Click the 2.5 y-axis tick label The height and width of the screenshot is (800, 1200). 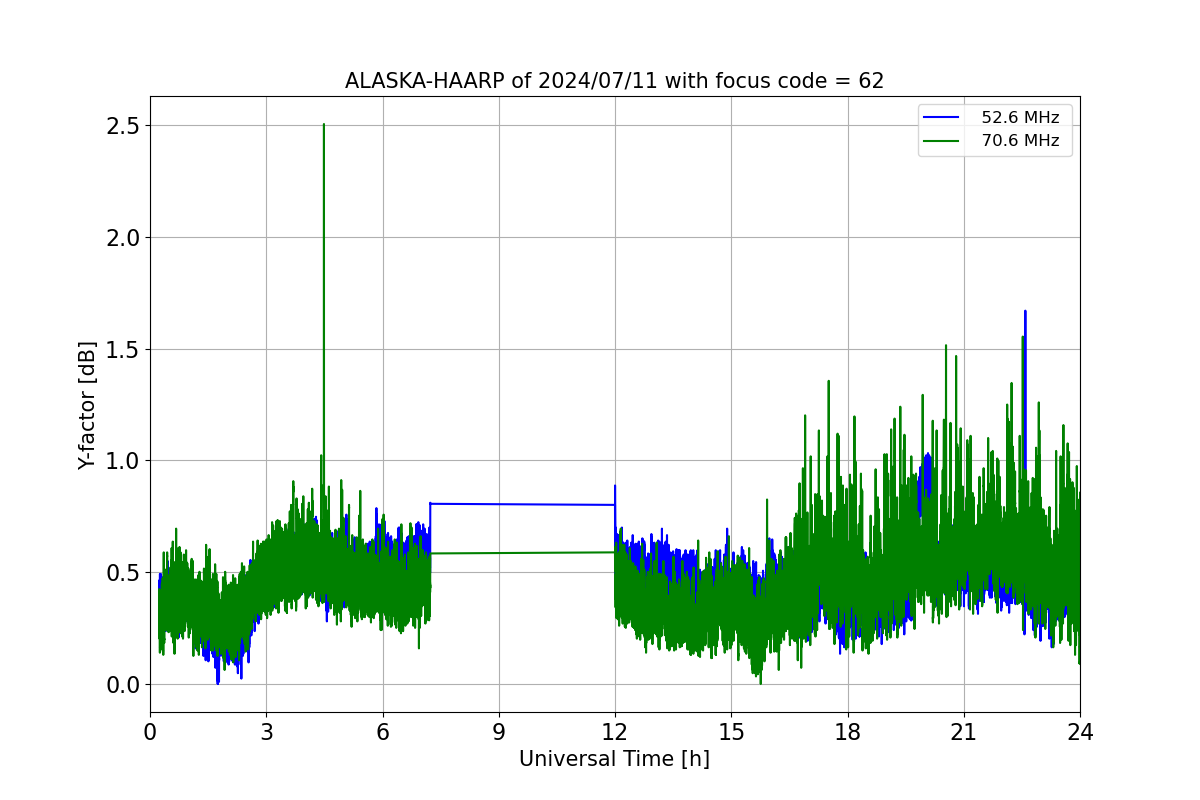(x=121, y=126)
